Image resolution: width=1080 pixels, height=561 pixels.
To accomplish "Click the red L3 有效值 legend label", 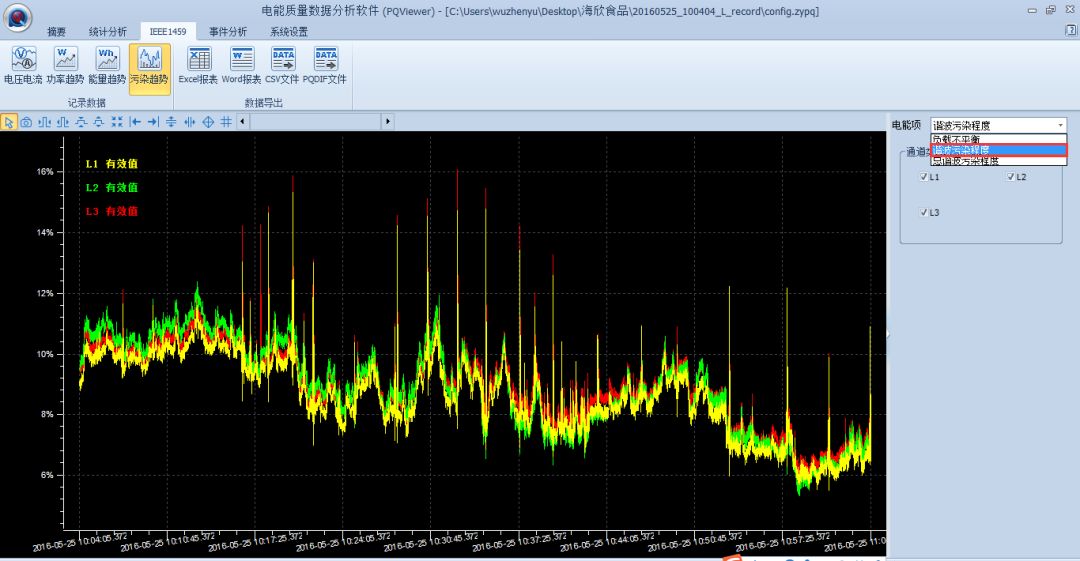I will point(112,211).
